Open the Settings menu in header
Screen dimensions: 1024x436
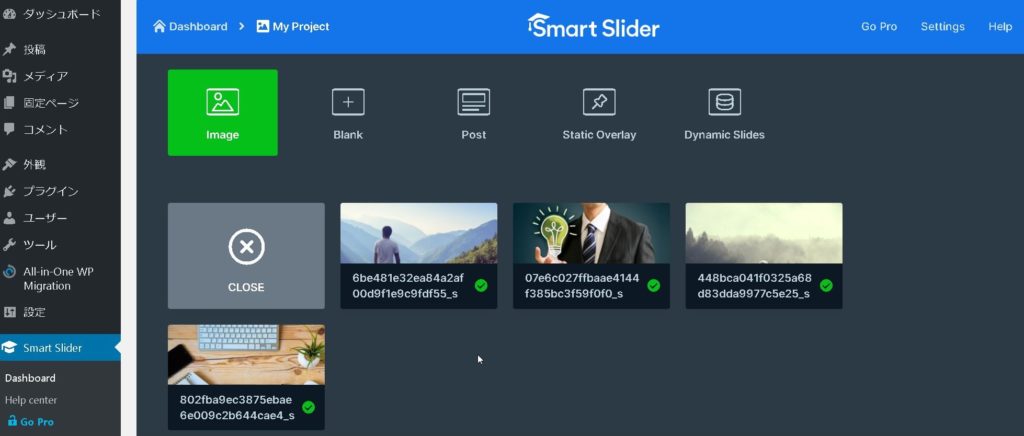(942, 27)
